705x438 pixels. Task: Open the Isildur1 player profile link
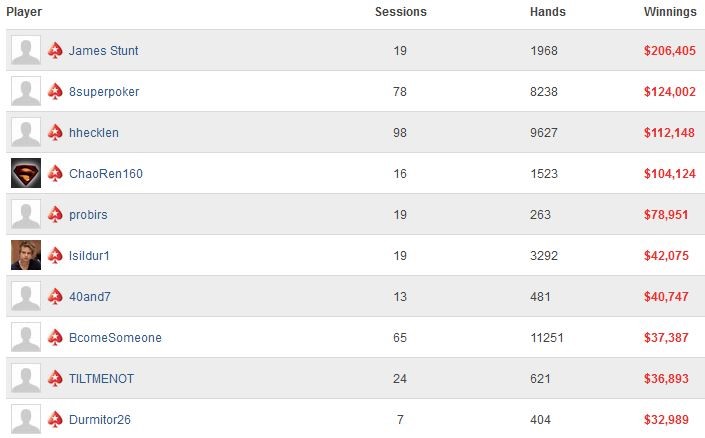(89, 255)
